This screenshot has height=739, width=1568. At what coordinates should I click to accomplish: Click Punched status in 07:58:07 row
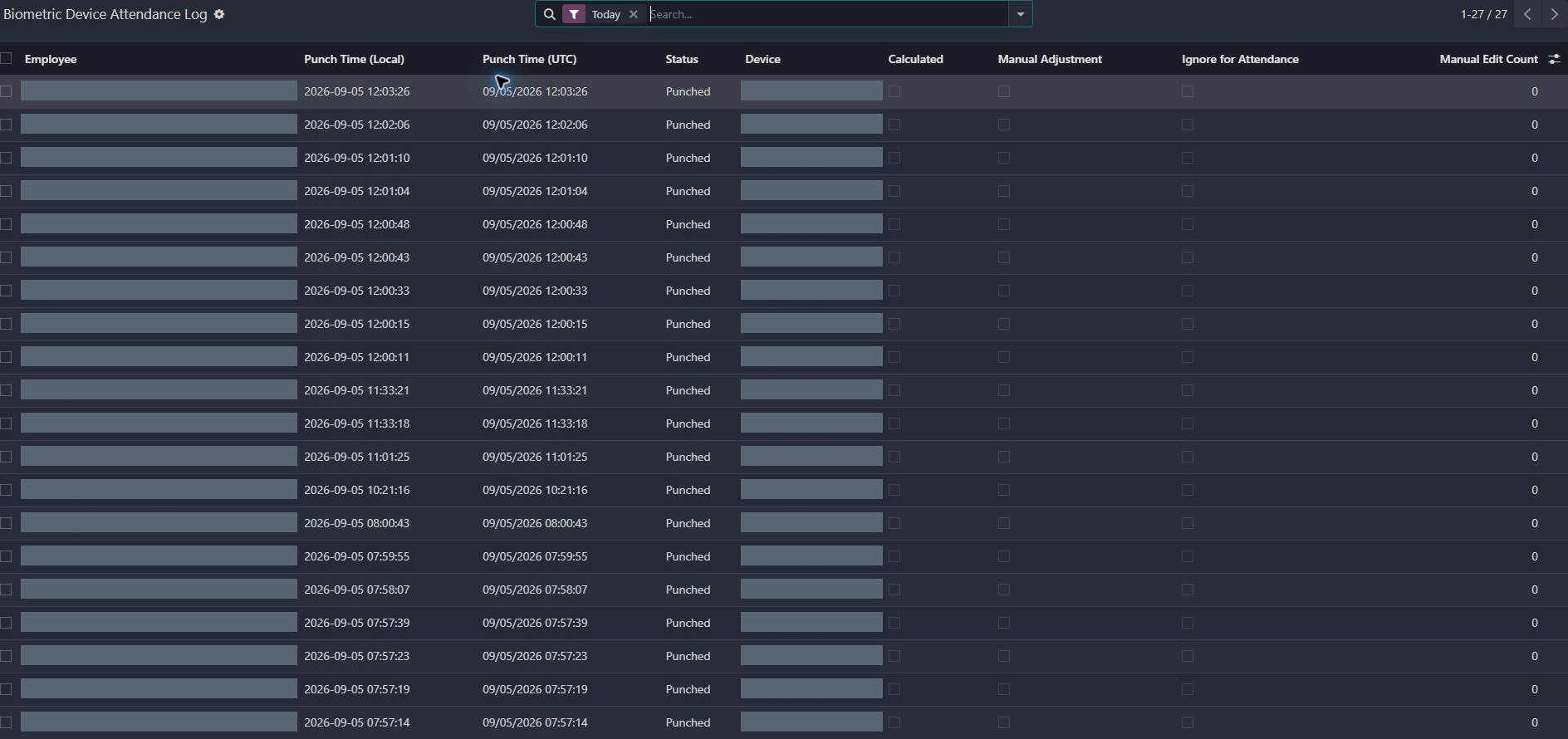tap(688, 590)
